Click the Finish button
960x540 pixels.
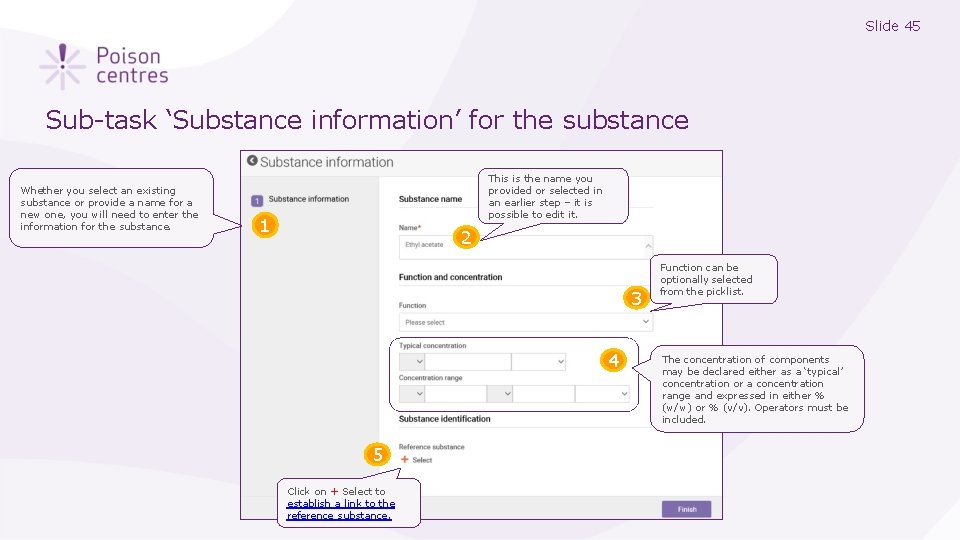pos(686,509)
